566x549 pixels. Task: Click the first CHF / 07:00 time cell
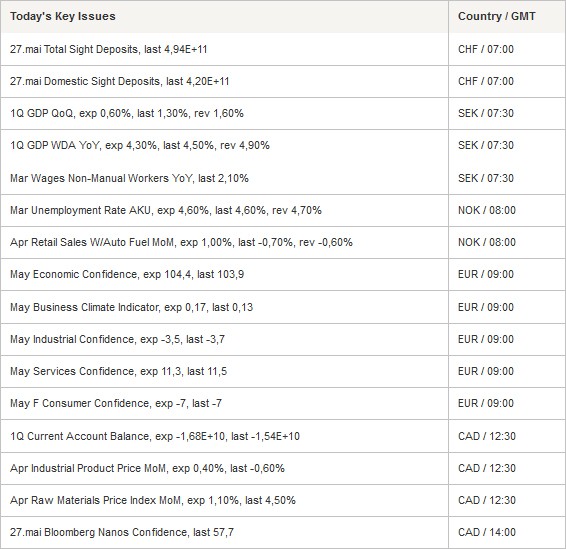486,49
